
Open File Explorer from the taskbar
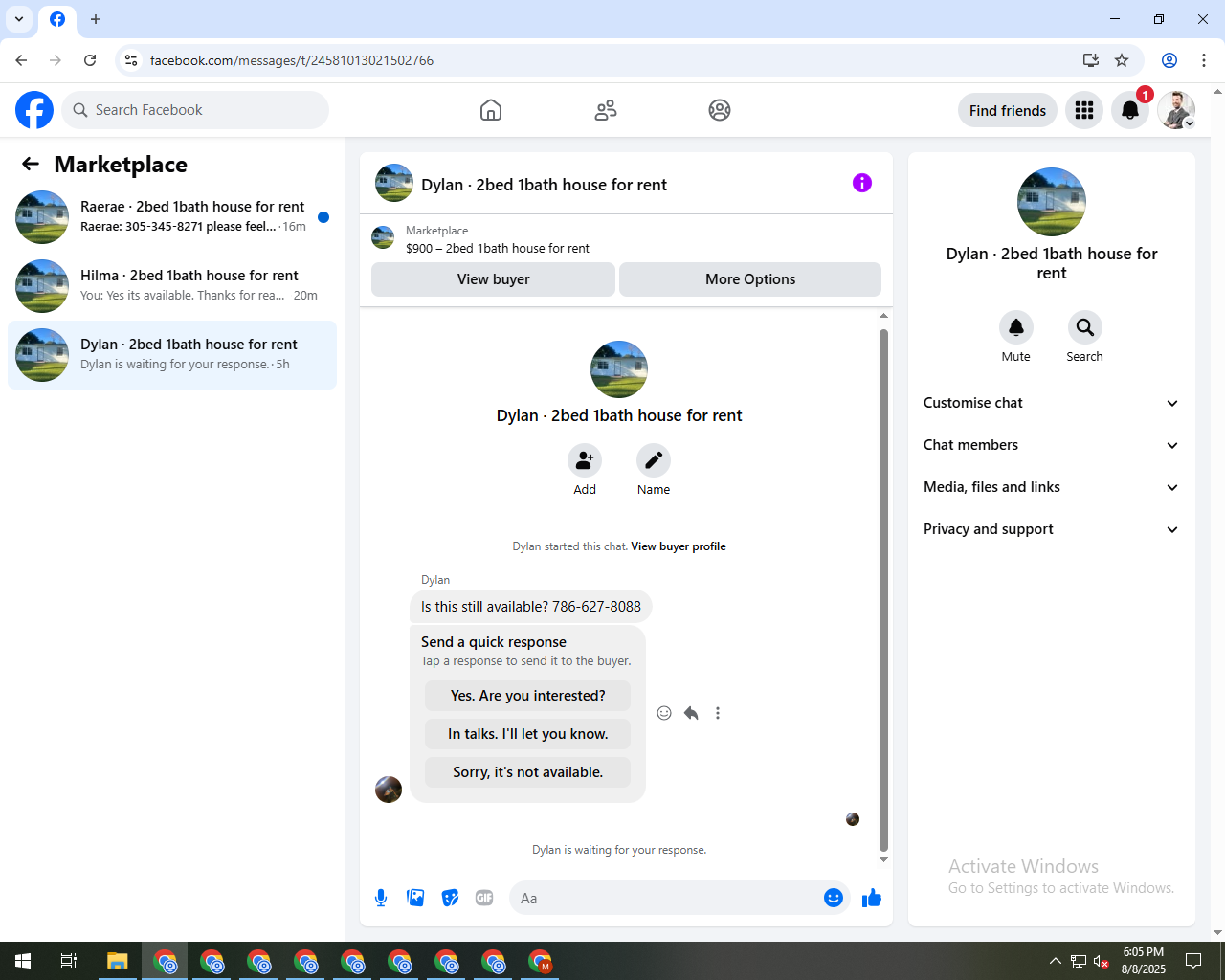[117, 961]
